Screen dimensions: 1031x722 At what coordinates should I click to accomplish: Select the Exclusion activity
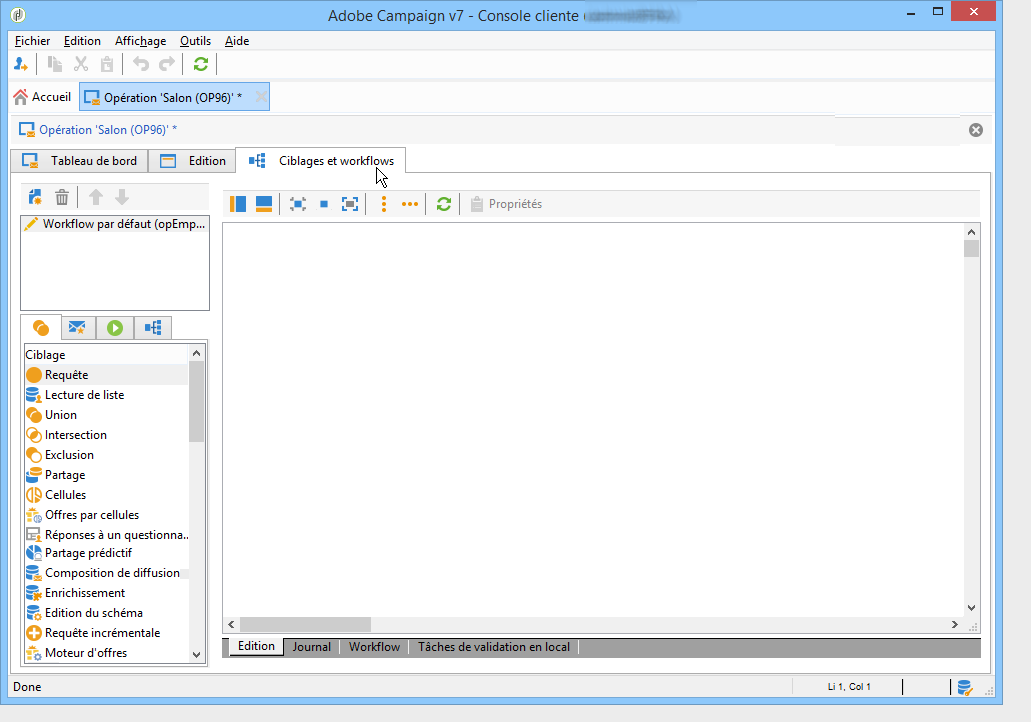pyautogui.click(x=107, y=455)
